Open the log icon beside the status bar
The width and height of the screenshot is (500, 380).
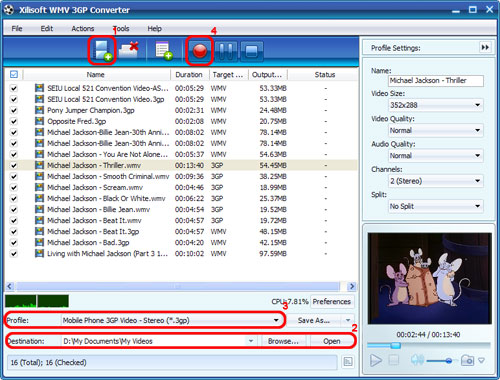[x=348, y=362]
